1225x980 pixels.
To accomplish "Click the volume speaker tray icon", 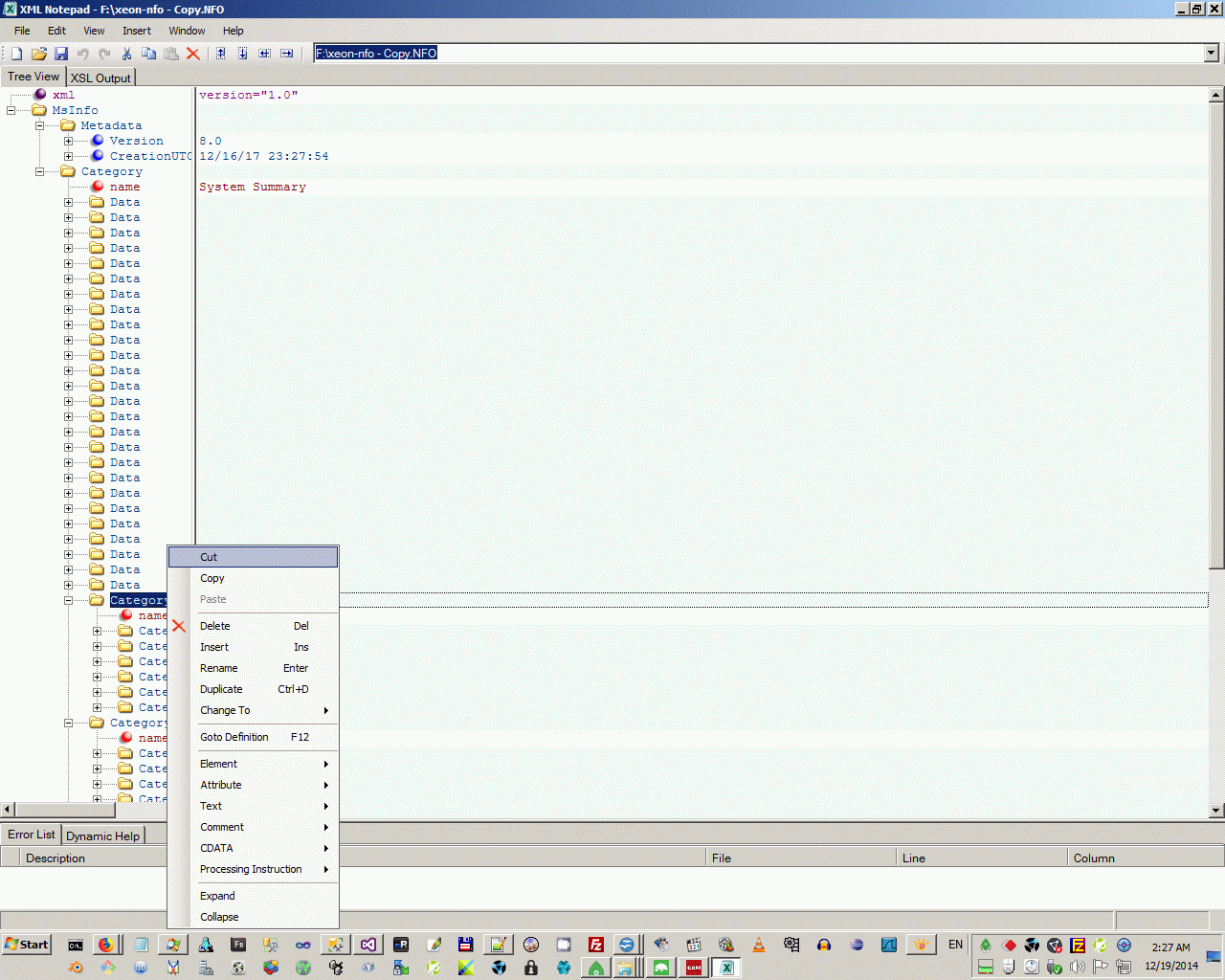I will click(1078, 967).
